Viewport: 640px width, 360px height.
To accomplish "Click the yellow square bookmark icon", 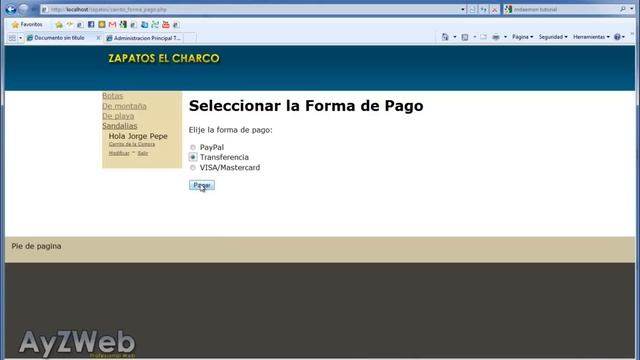I will [102, 24].
